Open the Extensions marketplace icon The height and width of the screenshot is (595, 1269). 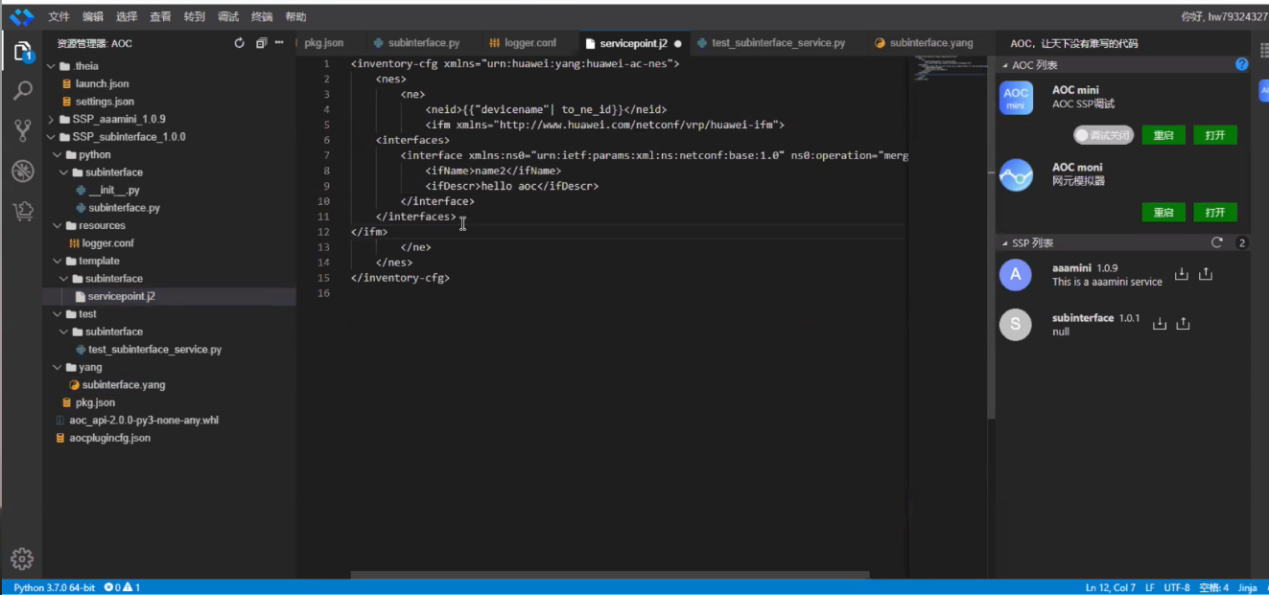coord(22,211)
